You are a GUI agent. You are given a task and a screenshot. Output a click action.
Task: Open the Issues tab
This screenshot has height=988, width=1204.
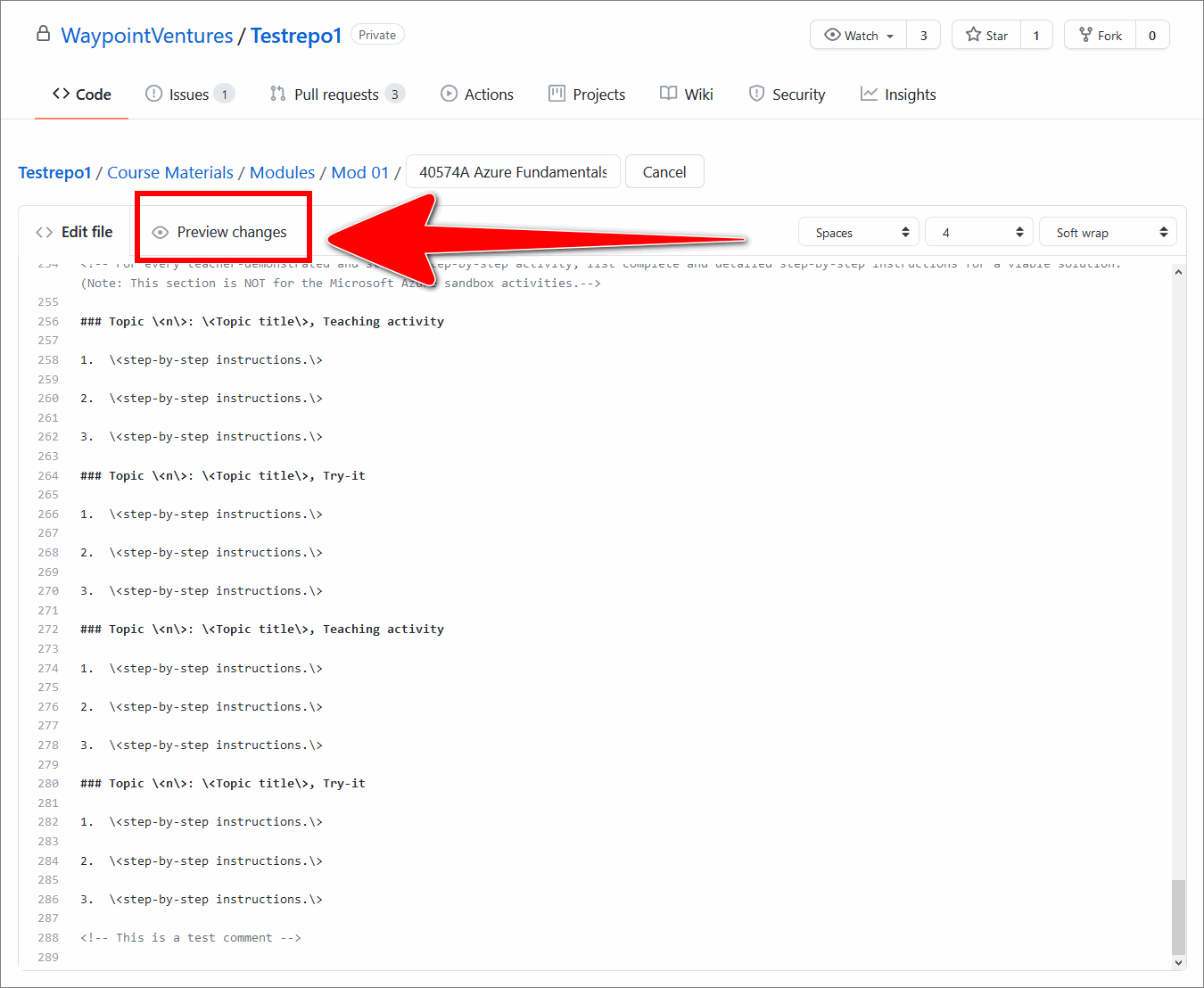[x=189, y=95]
